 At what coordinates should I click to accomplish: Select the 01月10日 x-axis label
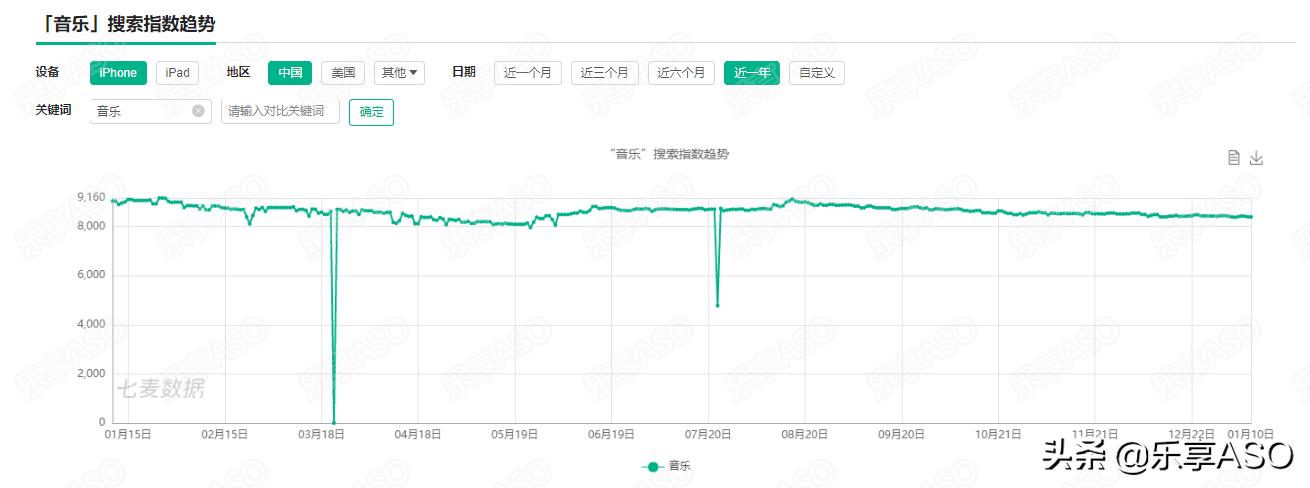1249,434
